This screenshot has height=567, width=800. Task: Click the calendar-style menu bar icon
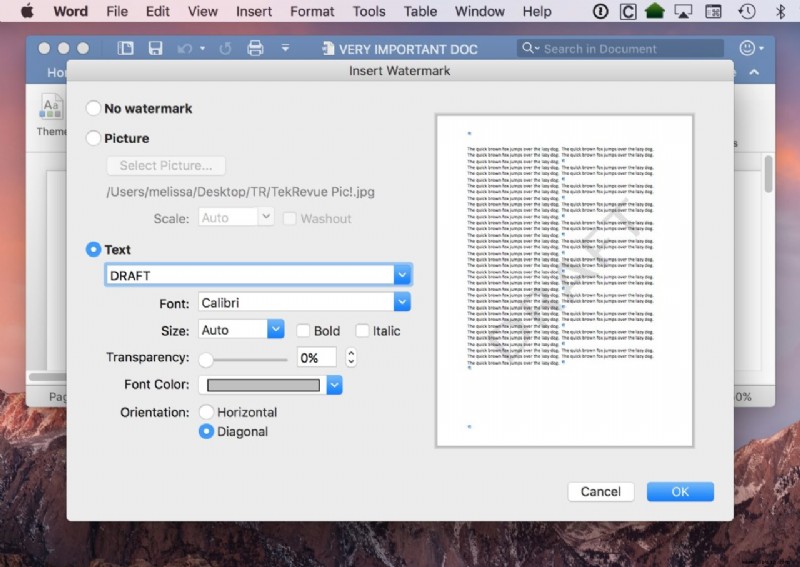point(713,11)
